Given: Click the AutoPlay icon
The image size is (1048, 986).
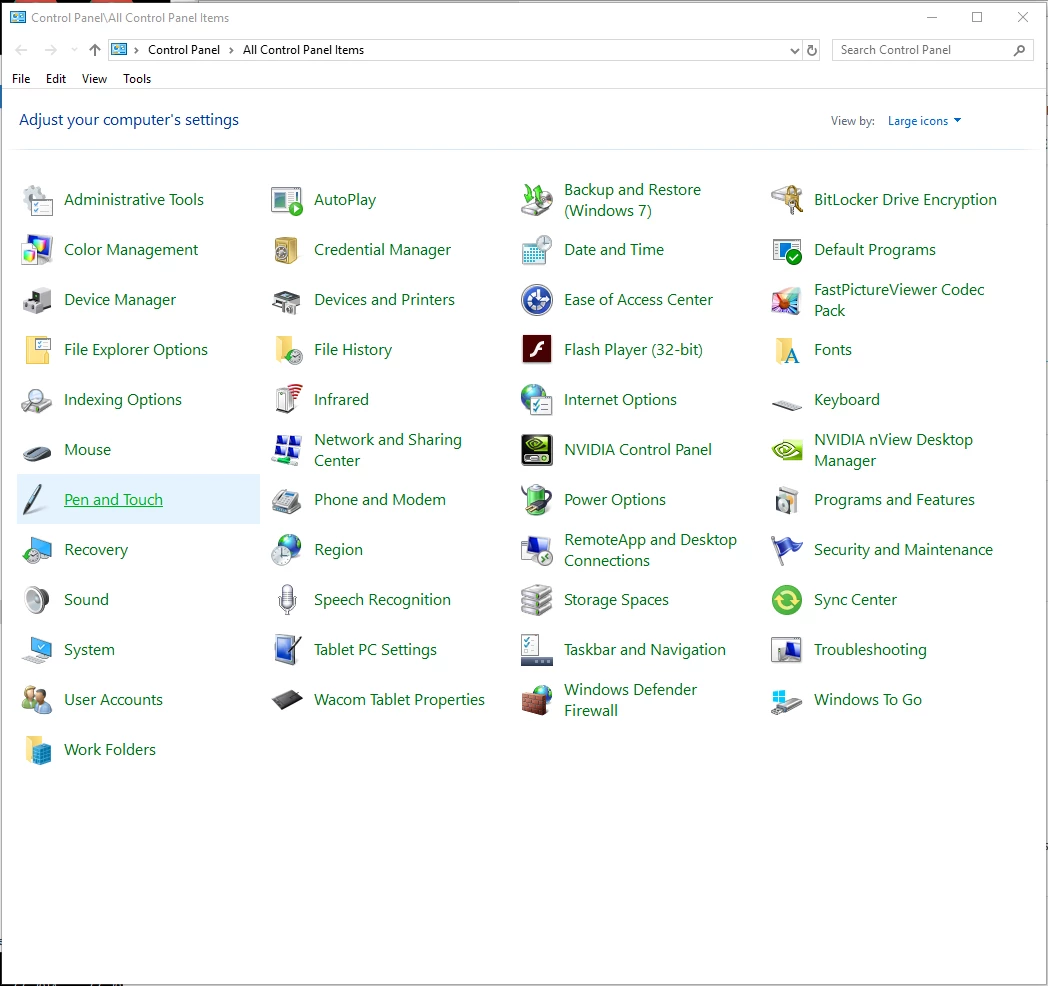Looking at the screenshot, I should (x=287, y=200).
